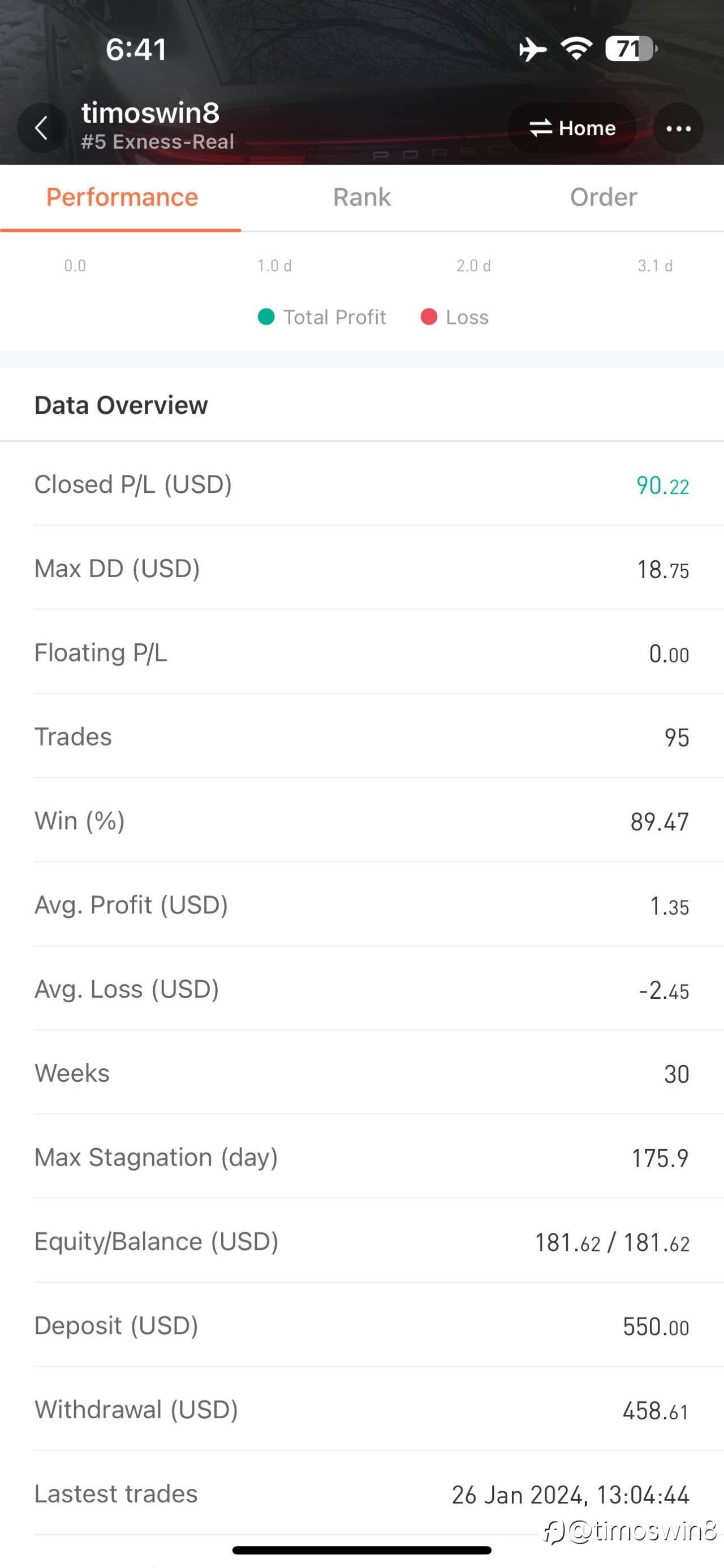This screenshot has width=724, height=1568.
Task: Switch to the Order tab
Action: pos(603,197)
